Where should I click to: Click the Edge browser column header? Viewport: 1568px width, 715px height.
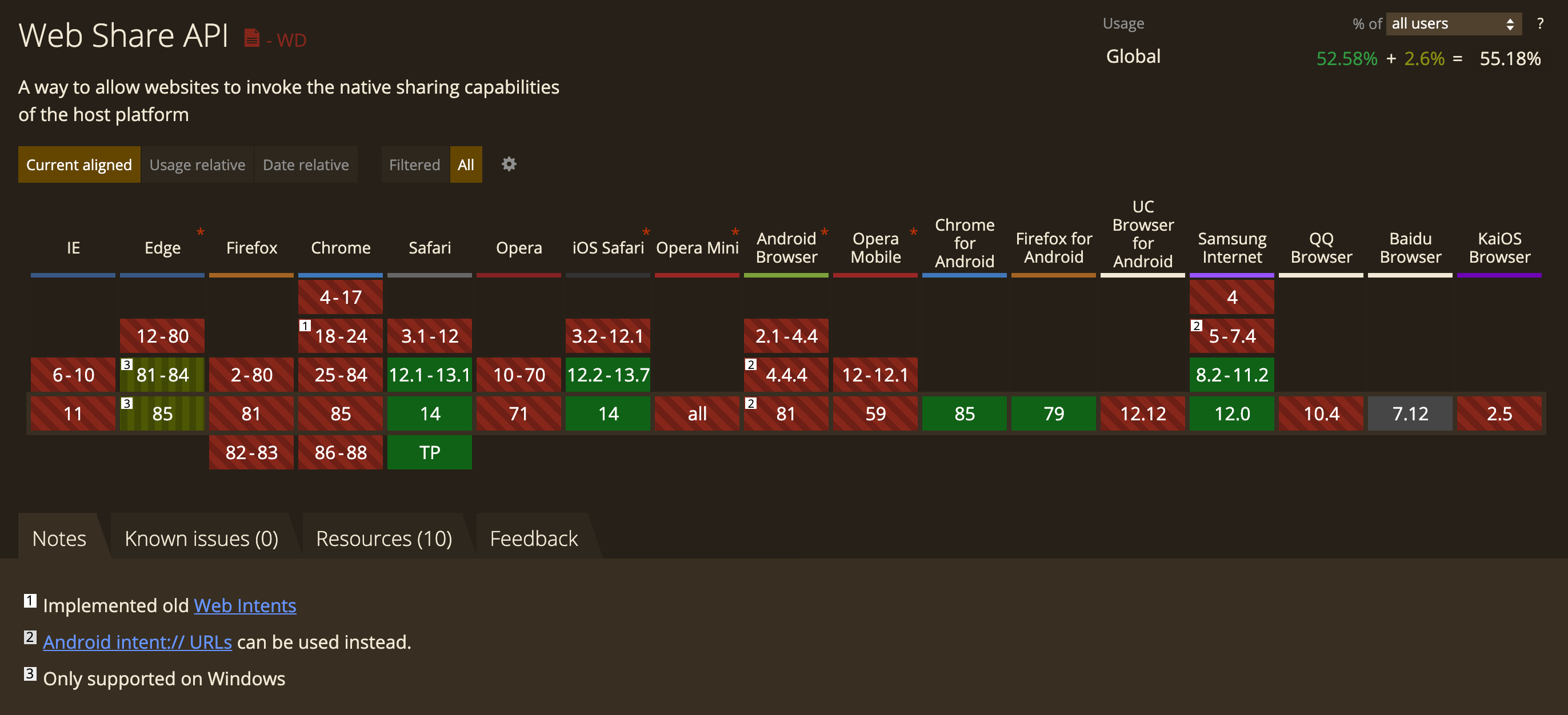[162, 248]
